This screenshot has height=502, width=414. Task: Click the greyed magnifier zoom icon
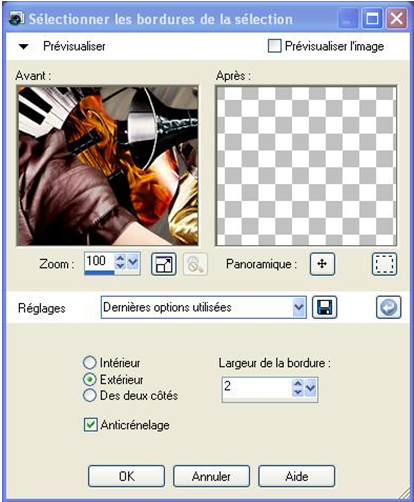[195, 264]
